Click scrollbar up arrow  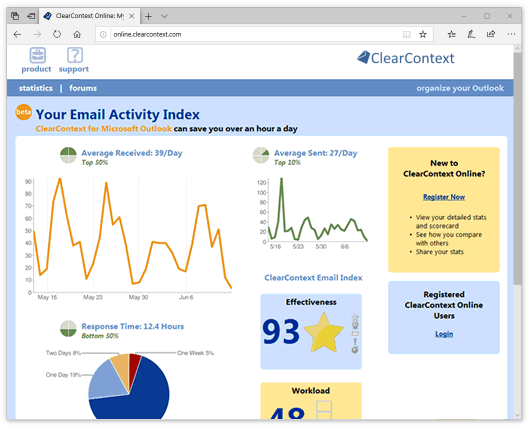tap(517, 49)
